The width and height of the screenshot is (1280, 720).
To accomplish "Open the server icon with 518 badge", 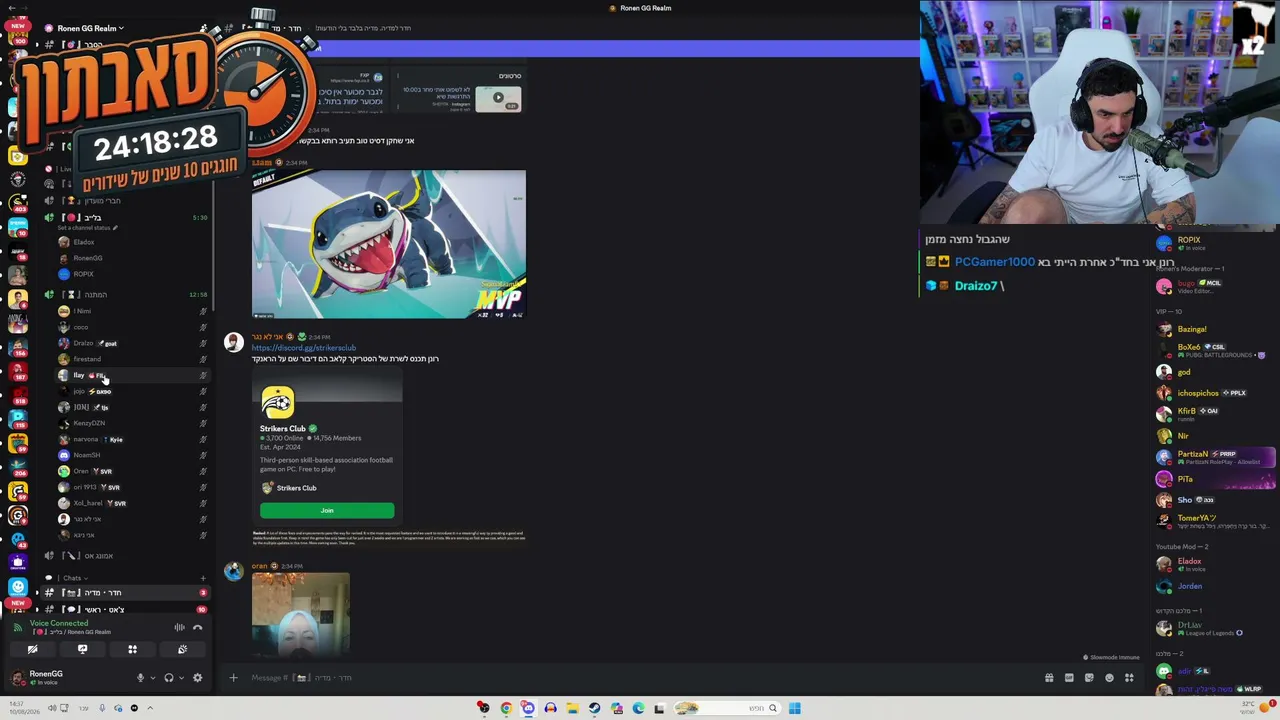I will [x=18, y=419].
